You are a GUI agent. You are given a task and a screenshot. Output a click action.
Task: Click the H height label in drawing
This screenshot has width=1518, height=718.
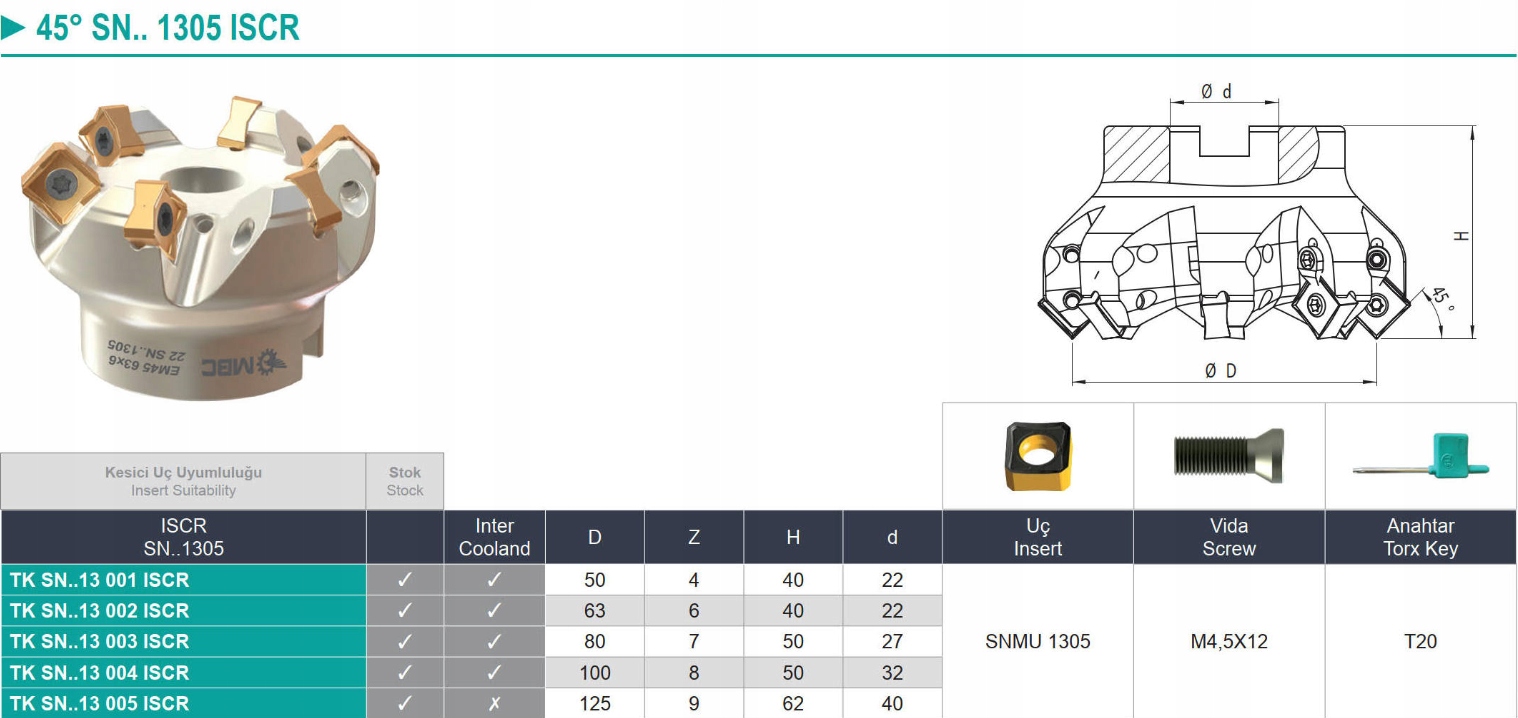[1461, 236]
